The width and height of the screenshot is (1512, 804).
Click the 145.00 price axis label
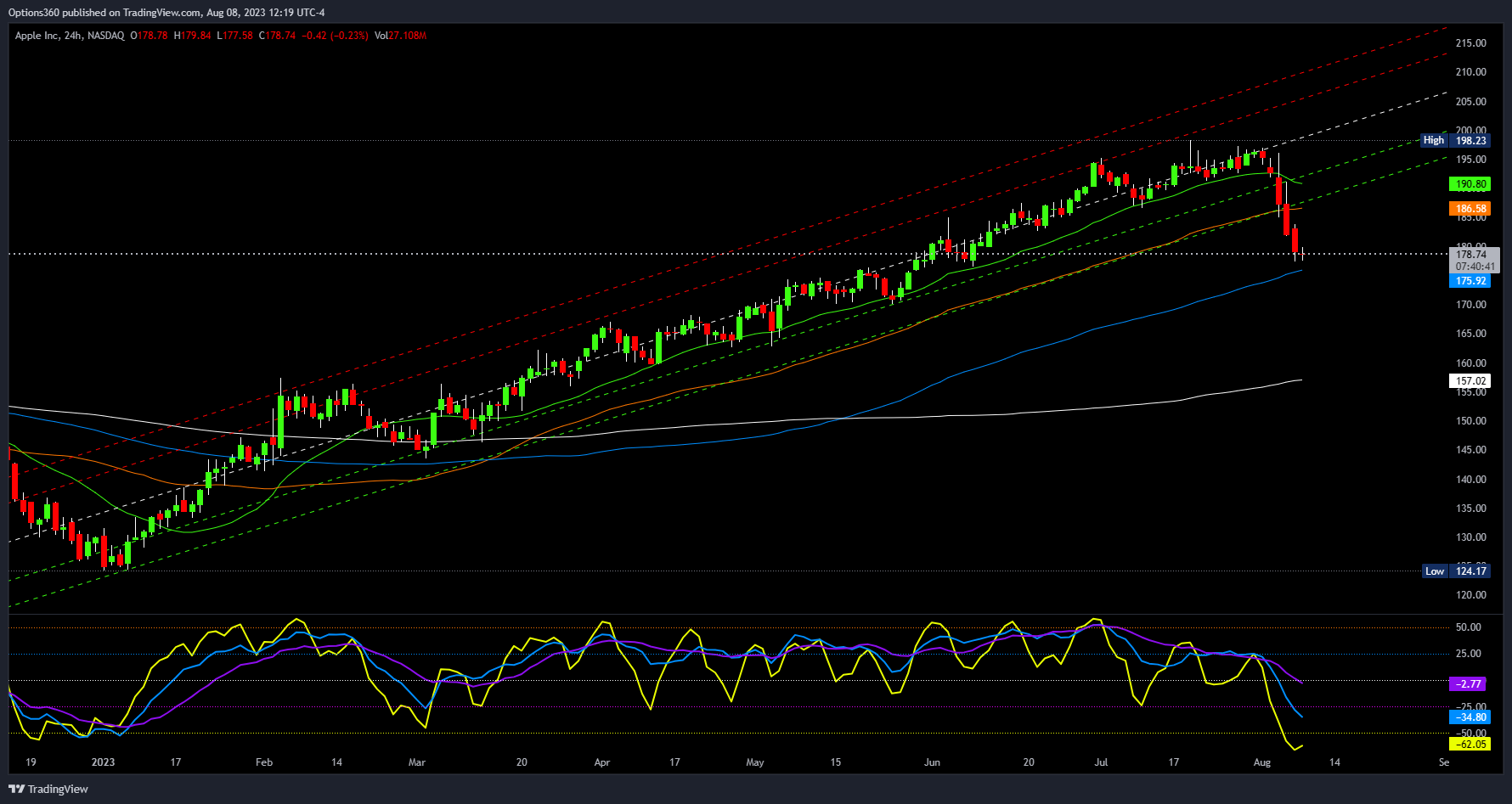click(1471, 449)
